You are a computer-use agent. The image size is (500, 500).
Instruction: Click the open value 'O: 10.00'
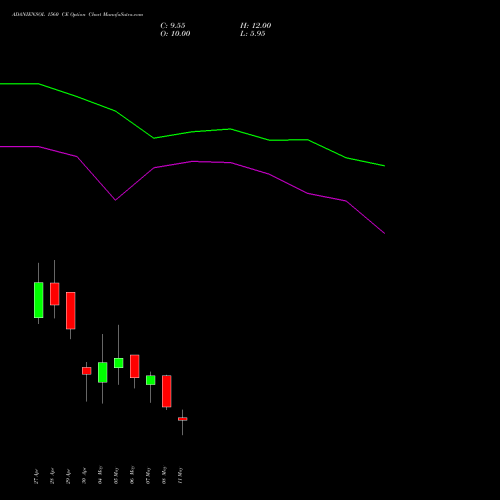(x=175, y=34)
